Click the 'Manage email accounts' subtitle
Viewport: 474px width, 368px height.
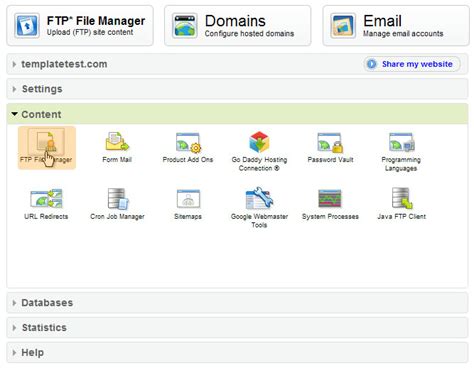tap(403, 34)
